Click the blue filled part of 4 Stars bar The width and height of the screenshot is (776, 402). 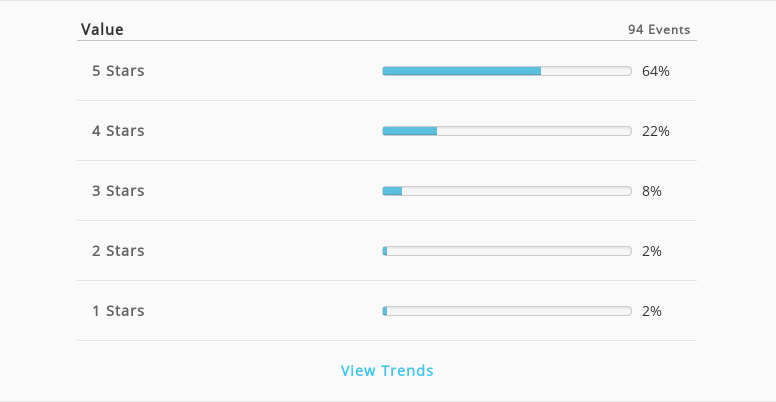point(410,131)
